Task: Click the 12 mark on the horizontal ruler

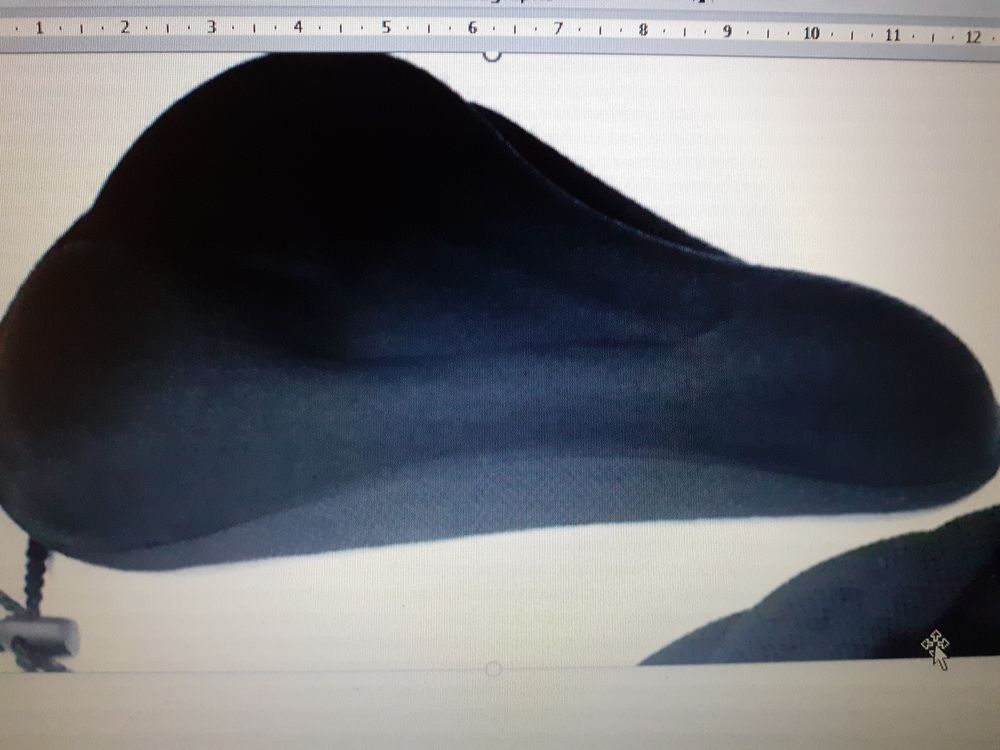Action: [972, 37]
